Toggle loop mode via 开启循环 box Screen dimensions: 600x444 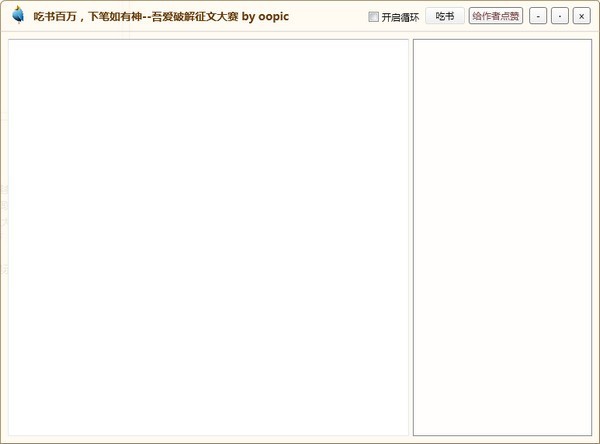pyautogui.click(x=373, y=16)
